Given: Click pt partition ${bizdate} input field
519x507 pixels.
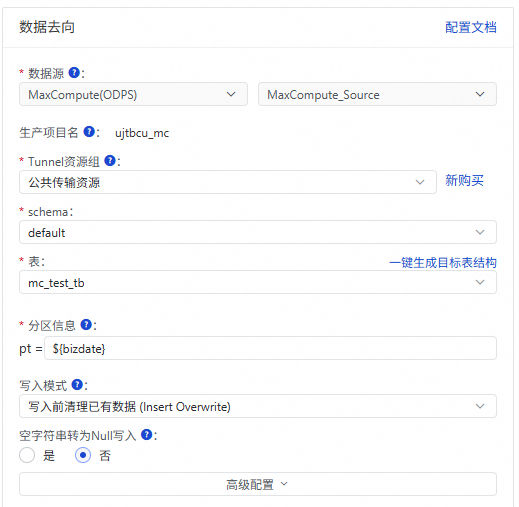Looking at the screenshot, I should [x=270, y=348].
